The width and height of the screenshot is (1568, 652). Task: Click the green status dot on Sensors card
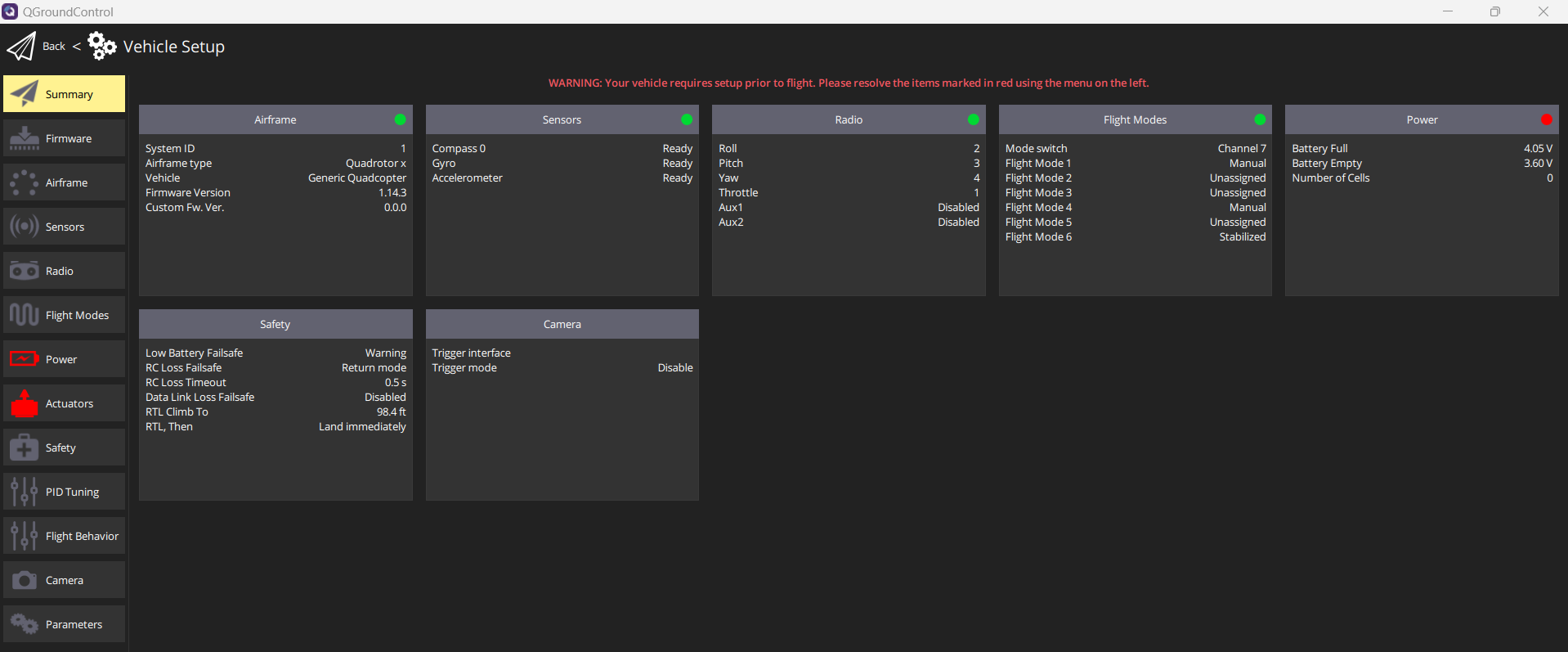click(x=687, y=119)
